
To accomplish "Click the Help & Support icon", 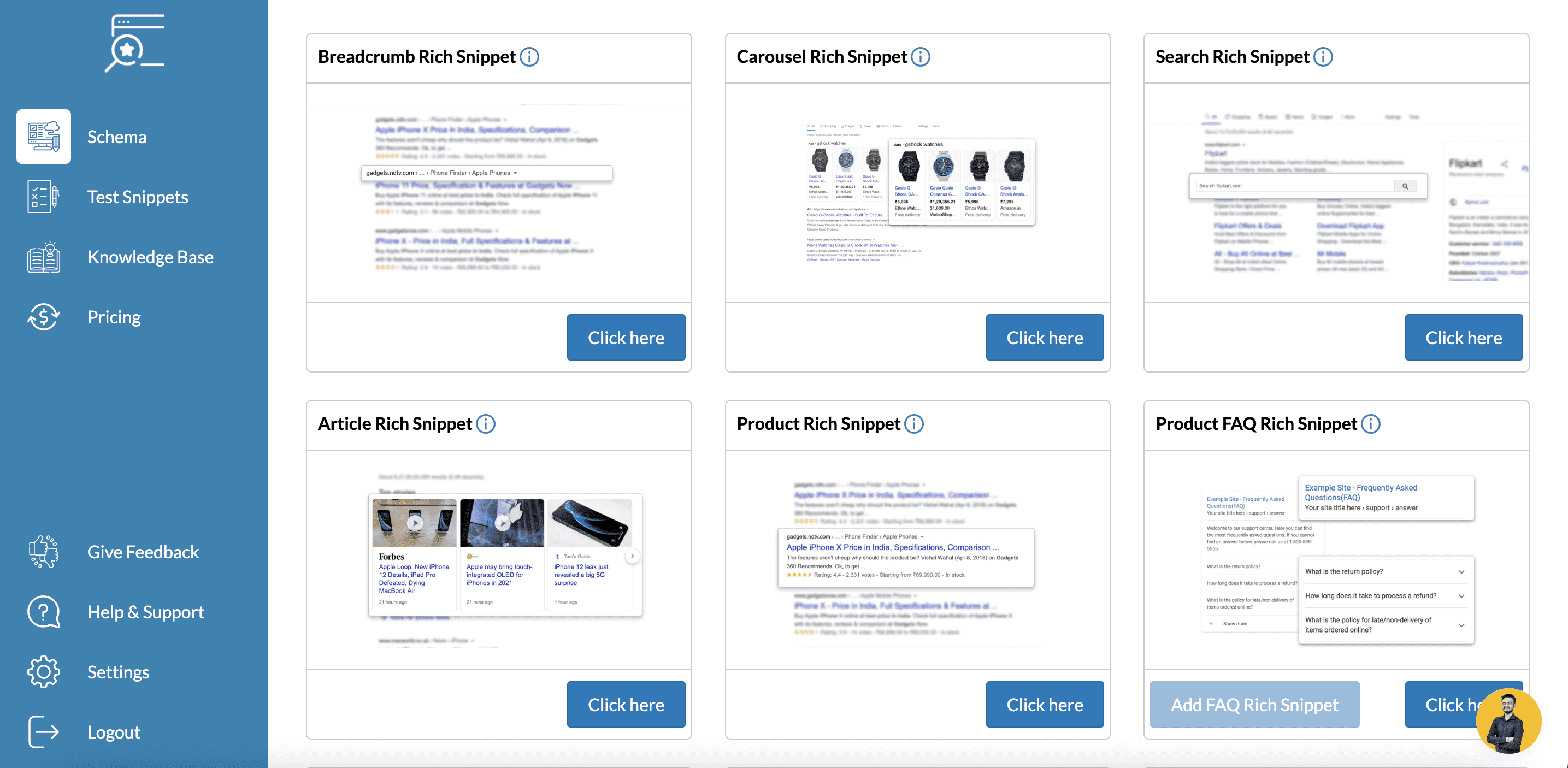I will coord(43,611).
